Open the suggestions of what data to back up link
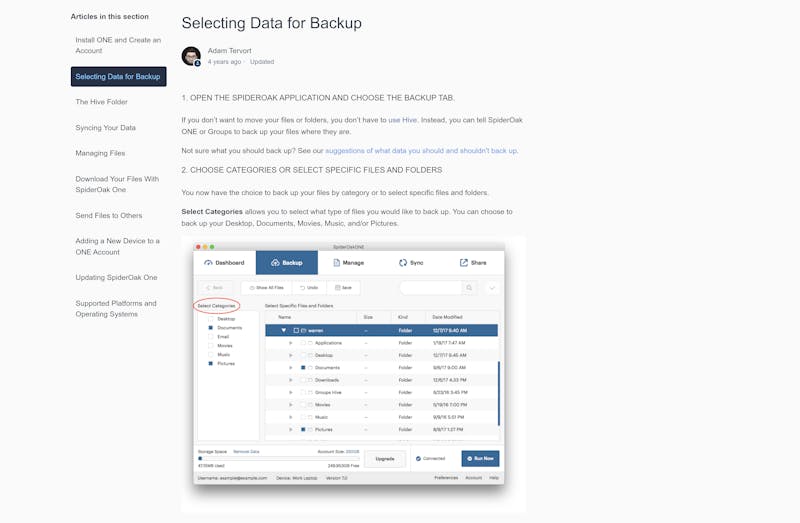The image size is (800, 523). point(421,151)
